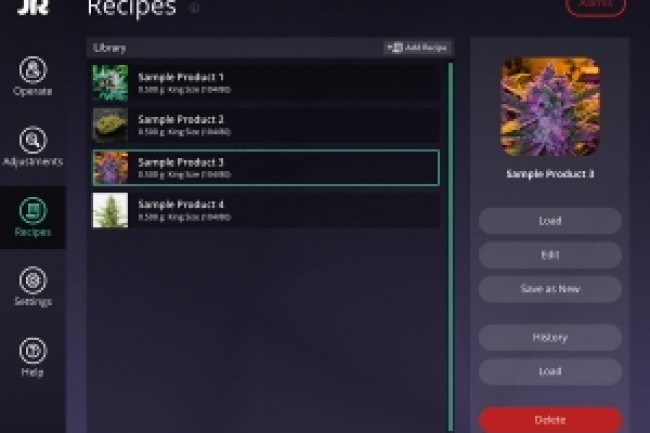Open the Adjustments sidebar icon
The width and height of the screenshot is (650, 433).
pyautogui.click(x=33, y=140)
